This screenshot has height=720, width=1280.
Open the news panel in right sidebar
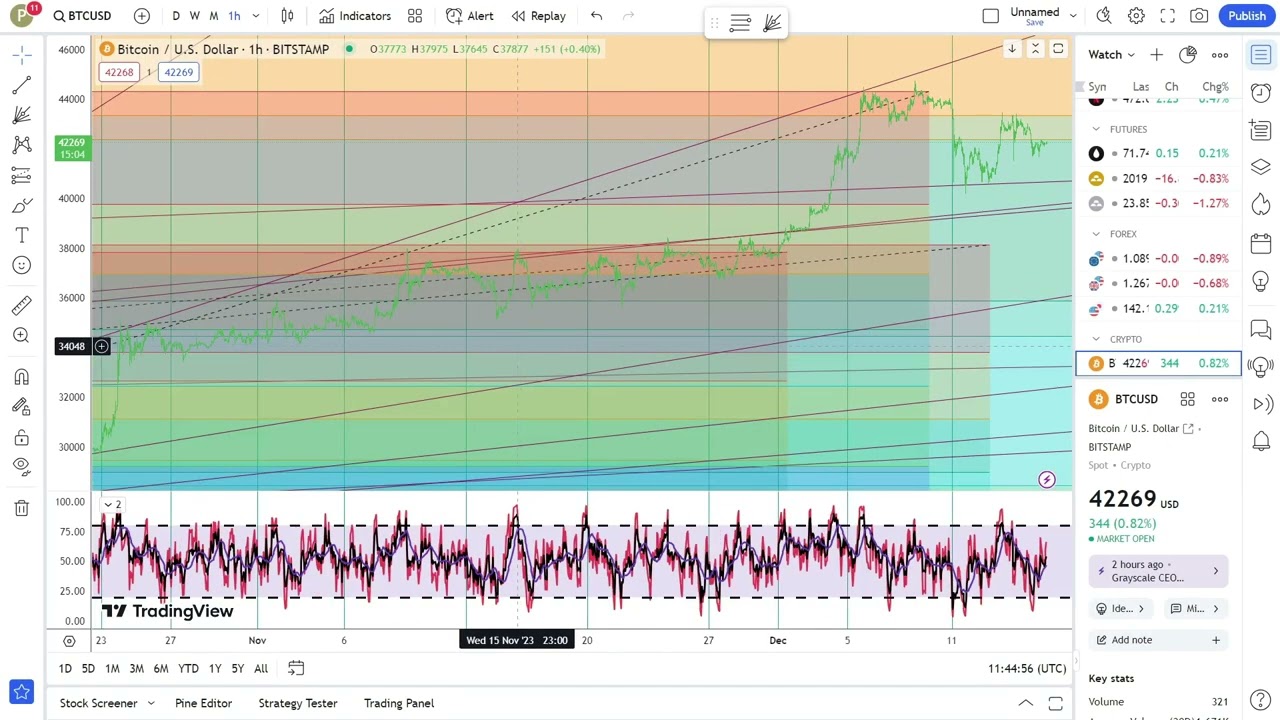click(1261, 129)
